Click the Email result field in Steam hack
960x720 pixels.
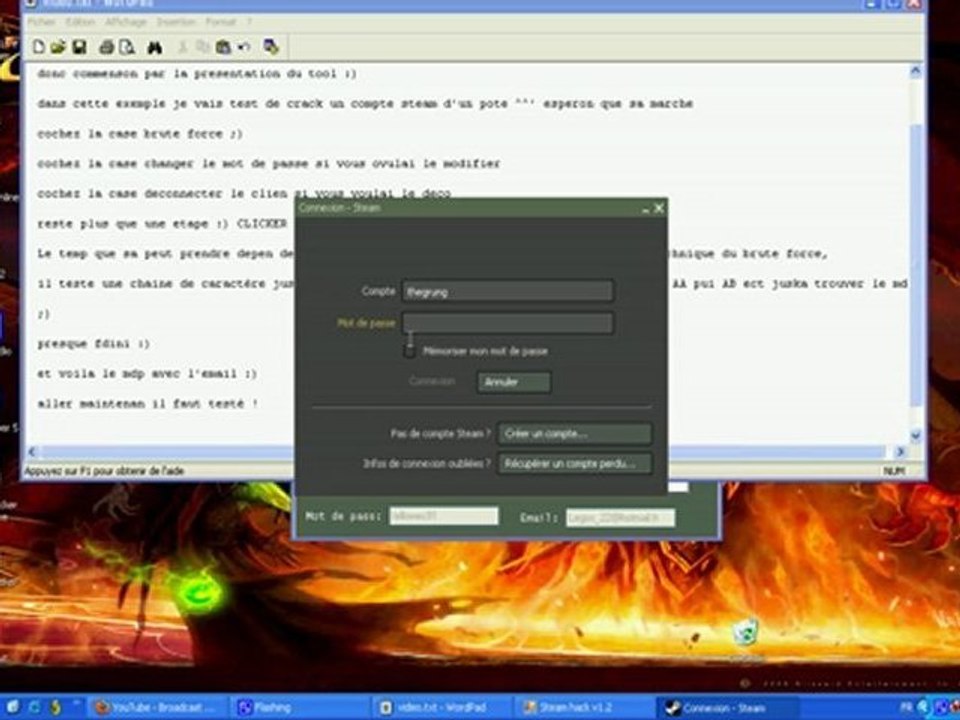620,518
